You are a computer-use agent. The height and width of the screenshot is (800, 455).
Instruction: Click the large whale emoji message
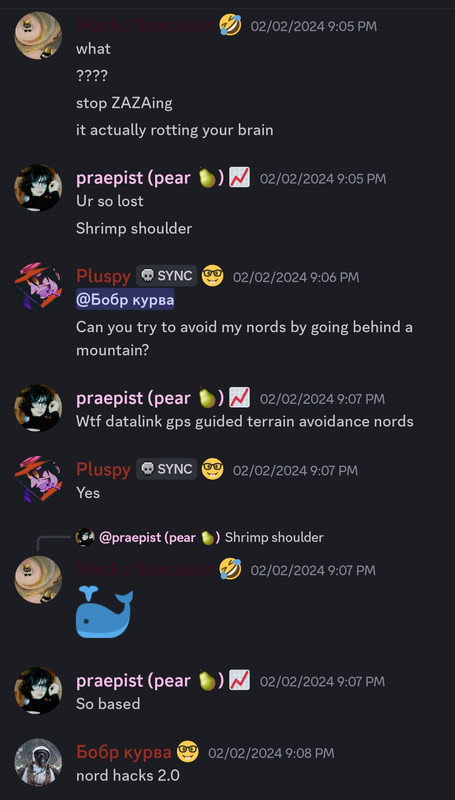pos(105,612)
